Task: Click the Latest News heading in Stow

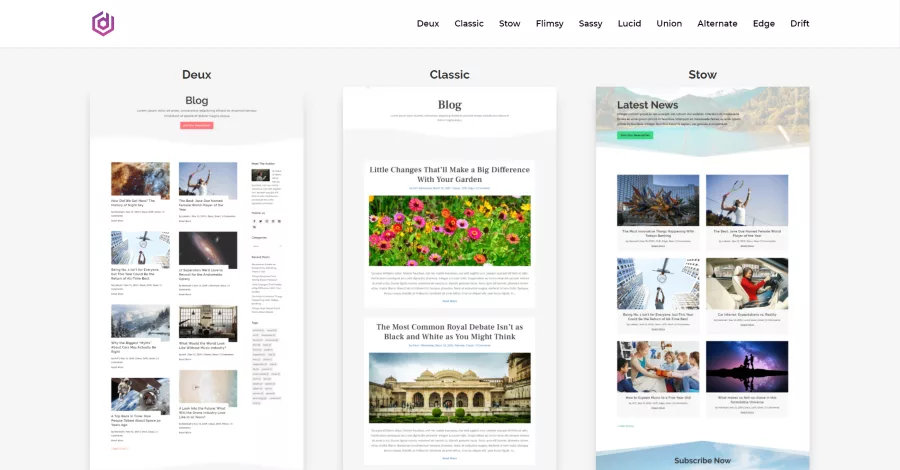Action: (x=647, y=105)
